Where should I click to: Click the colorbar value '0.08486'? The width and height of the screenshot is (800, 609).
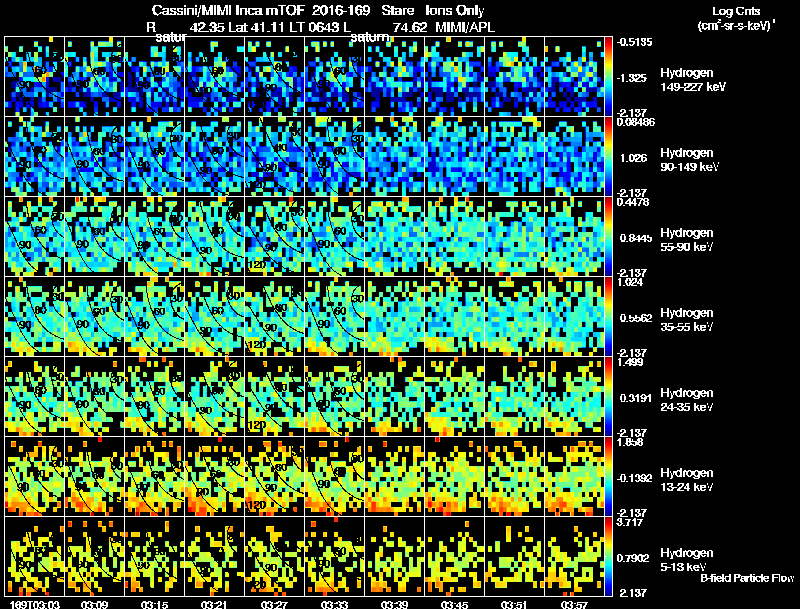tap(636, 122)
